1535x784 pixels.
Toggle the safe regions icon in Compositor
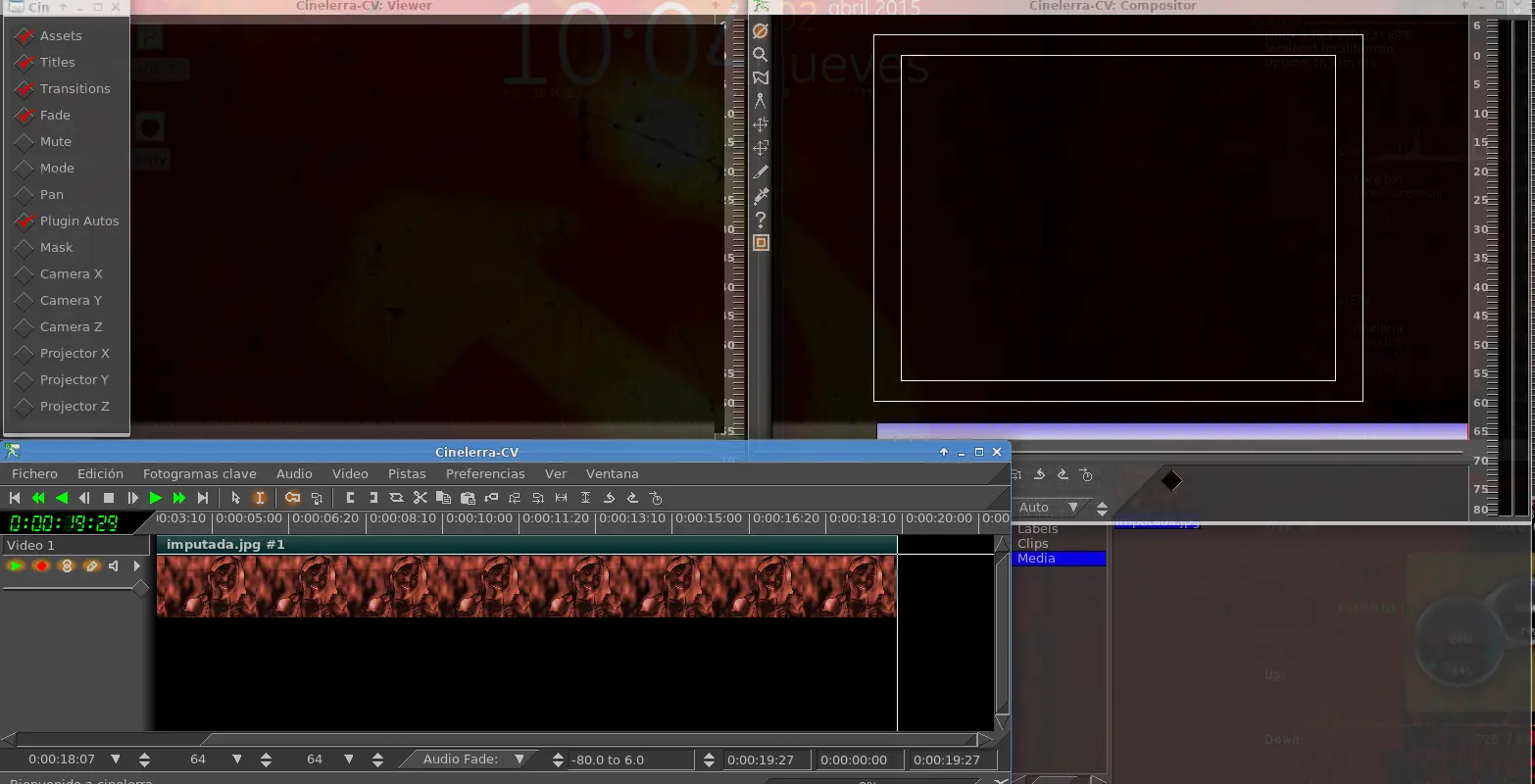[x=761, y=243]
